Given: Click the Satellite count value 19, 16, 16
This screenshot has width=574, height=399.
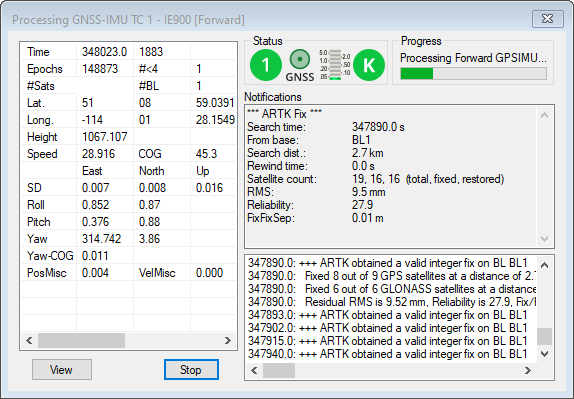Looking at the screenshot, I should pyautogui.click(x=376, y=179).
